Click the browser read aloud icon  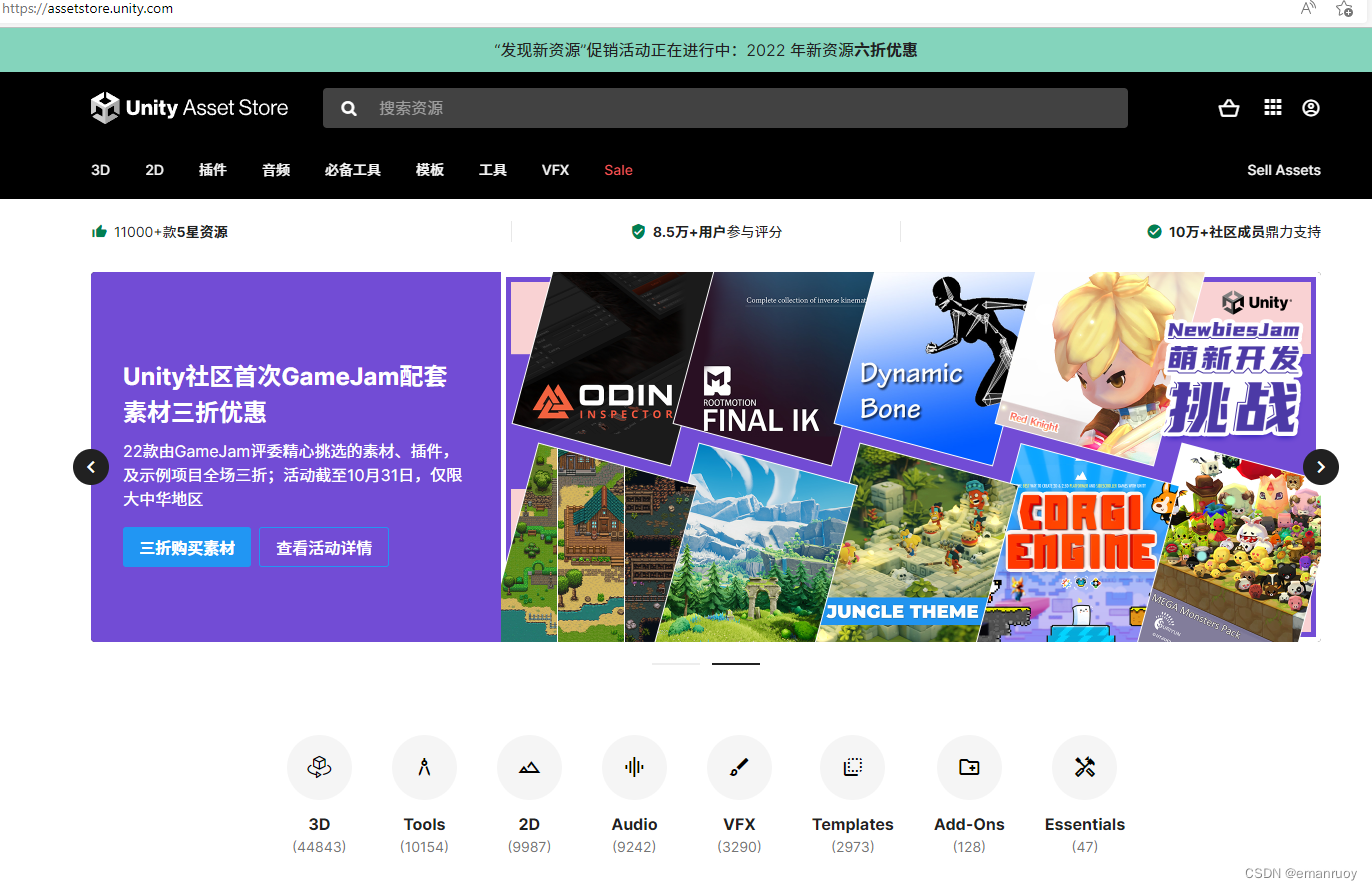pyautogui.click(x=1308, y=9)
